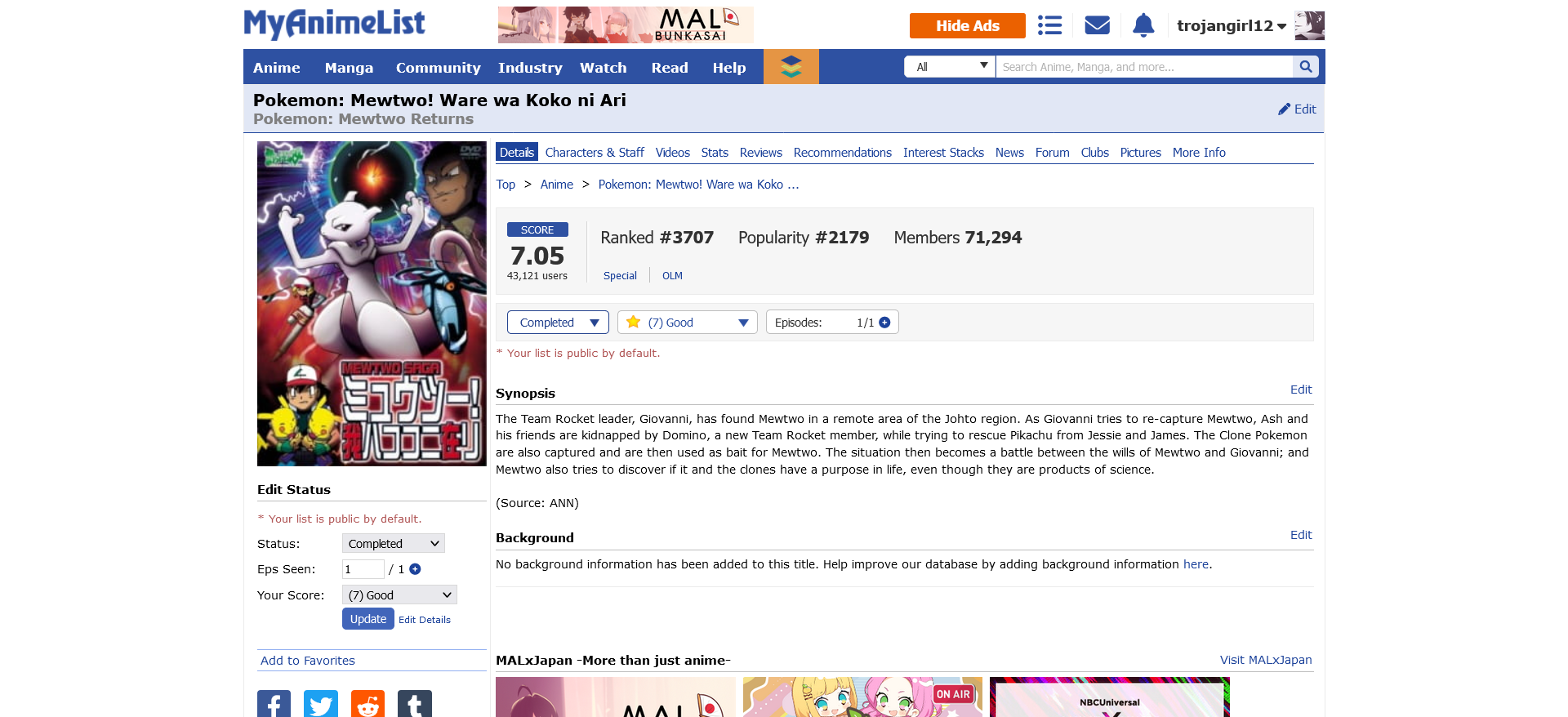Share on Tumblr icon
1568x717 pixels.
tap(415, 704)
